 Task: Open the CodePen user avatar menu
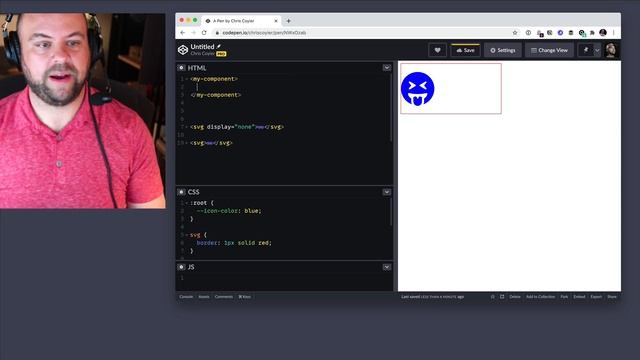(611, 50)
